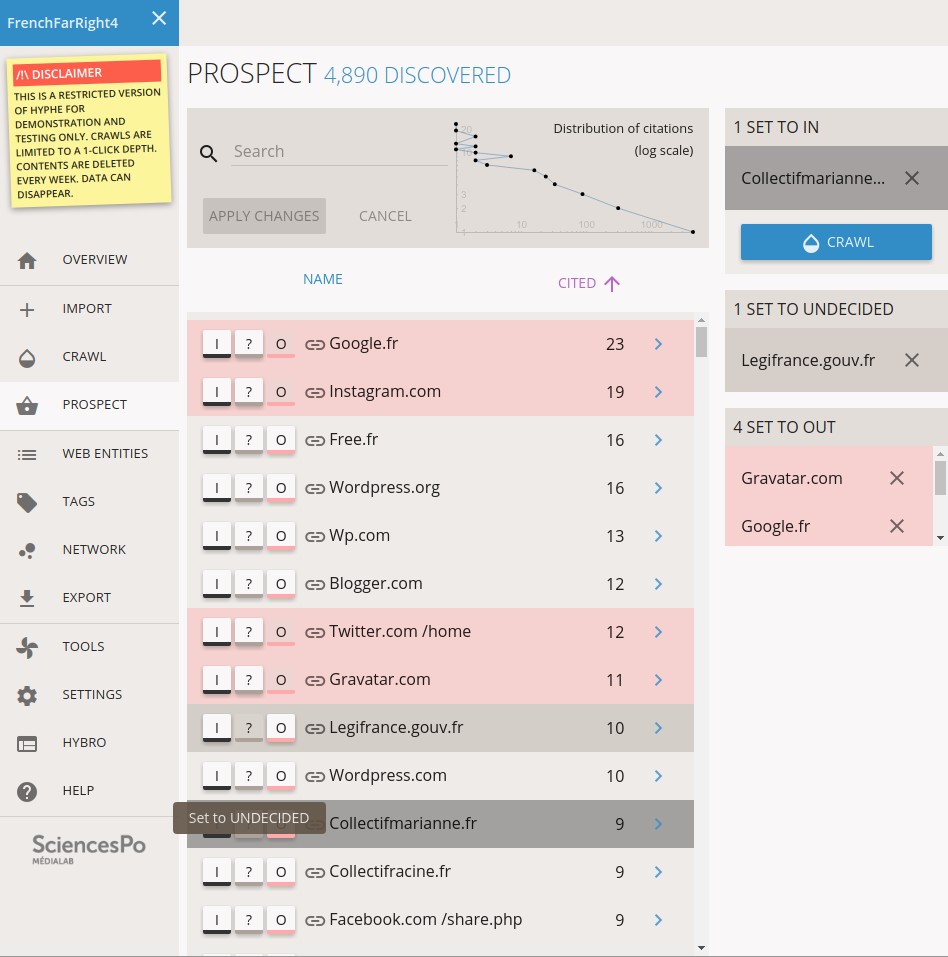Sort list by NAME column
The height and width of the screenshot is (957, 948).
pos(323,279)
